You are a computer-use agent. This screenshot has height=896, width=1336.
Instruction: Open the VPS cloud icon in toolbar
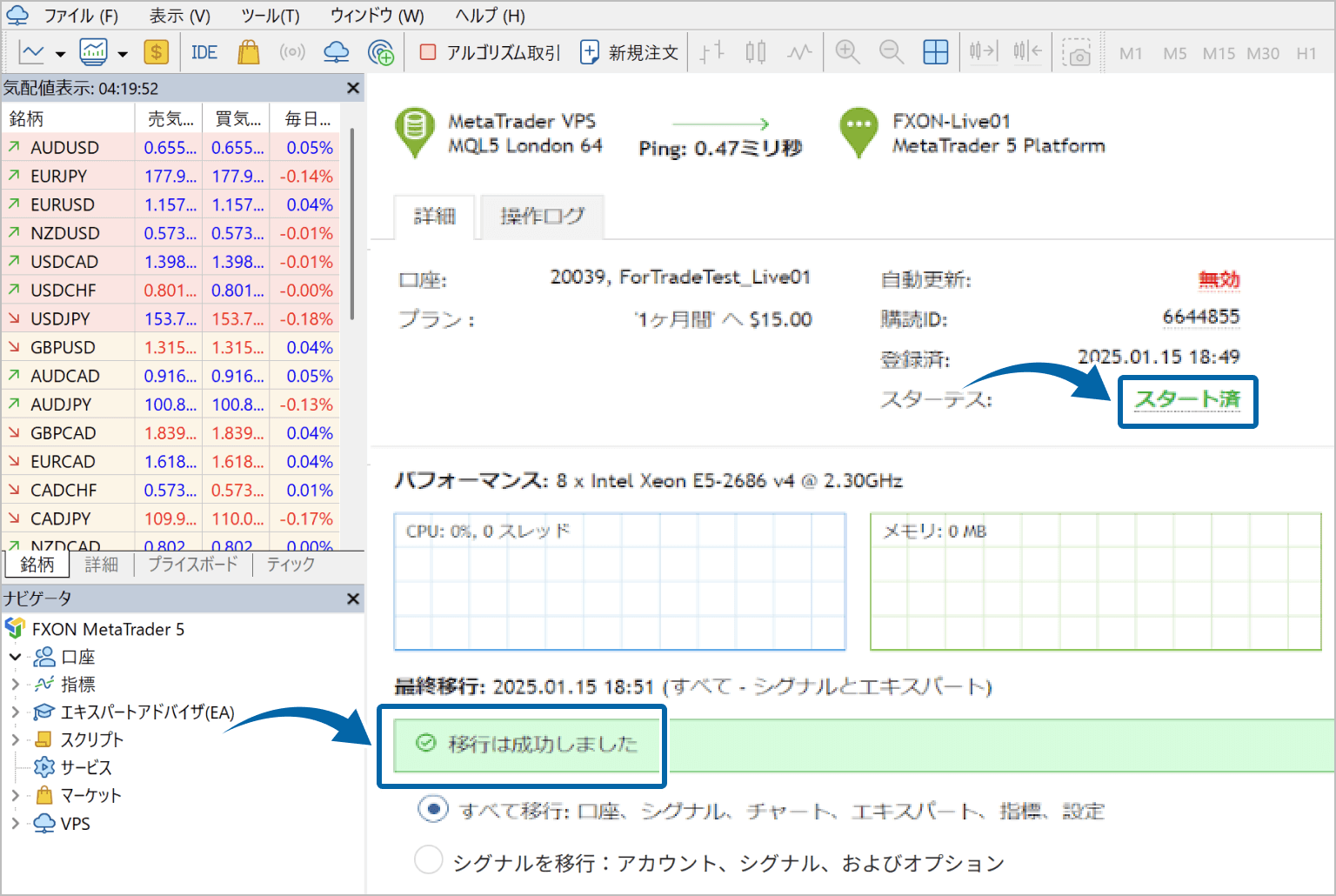336,53
